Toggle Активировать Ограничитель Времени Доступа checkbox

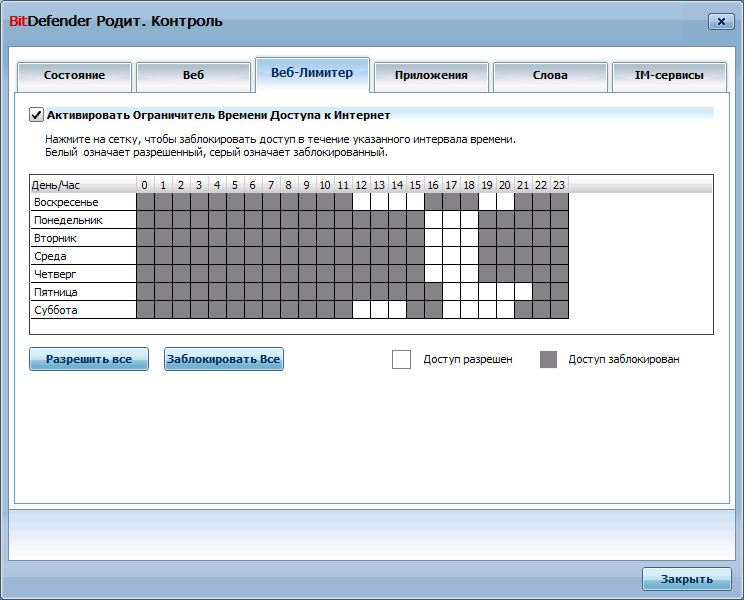37,115
